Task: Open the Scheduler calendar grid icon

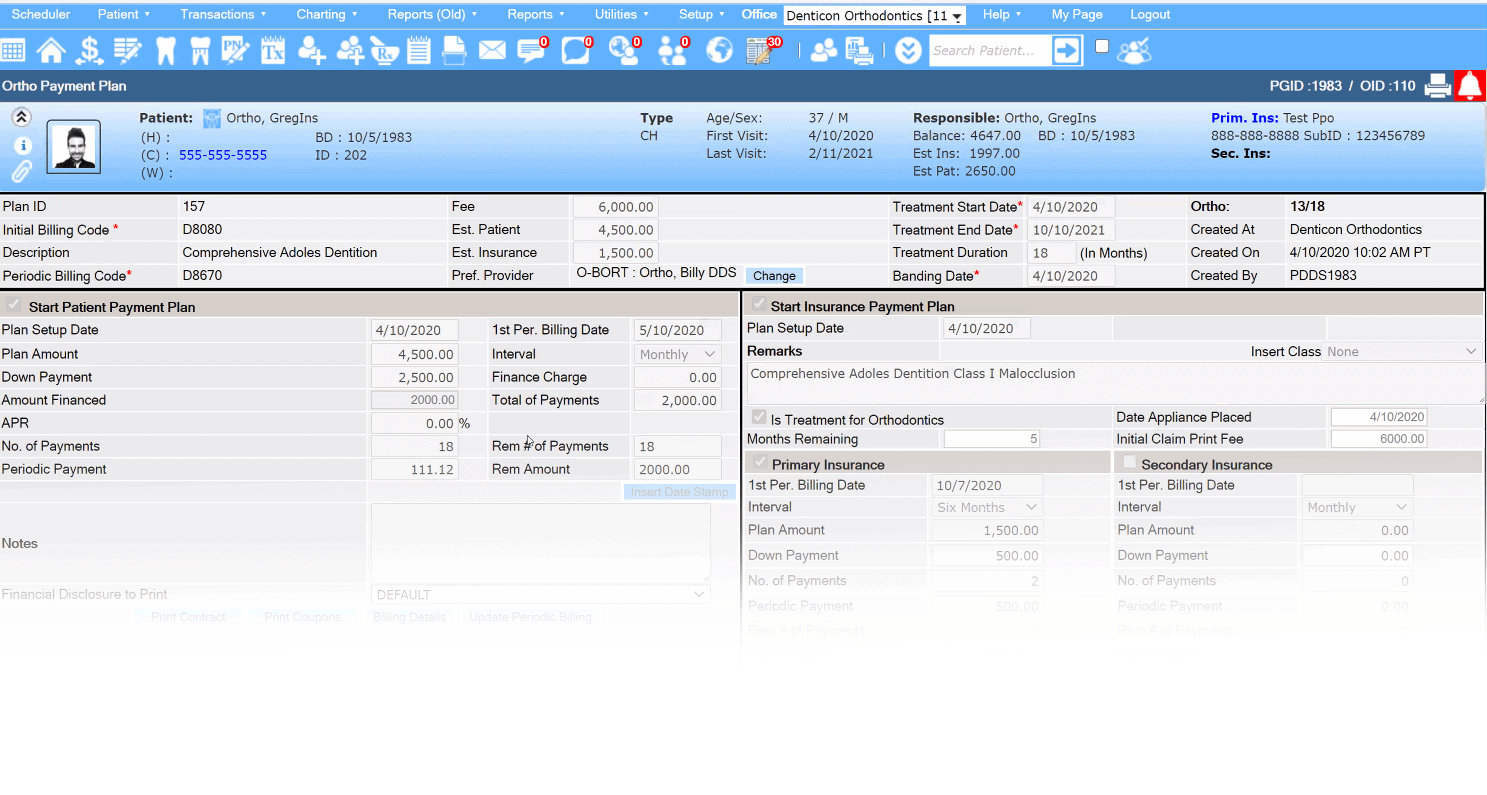Action: (14, 50)
